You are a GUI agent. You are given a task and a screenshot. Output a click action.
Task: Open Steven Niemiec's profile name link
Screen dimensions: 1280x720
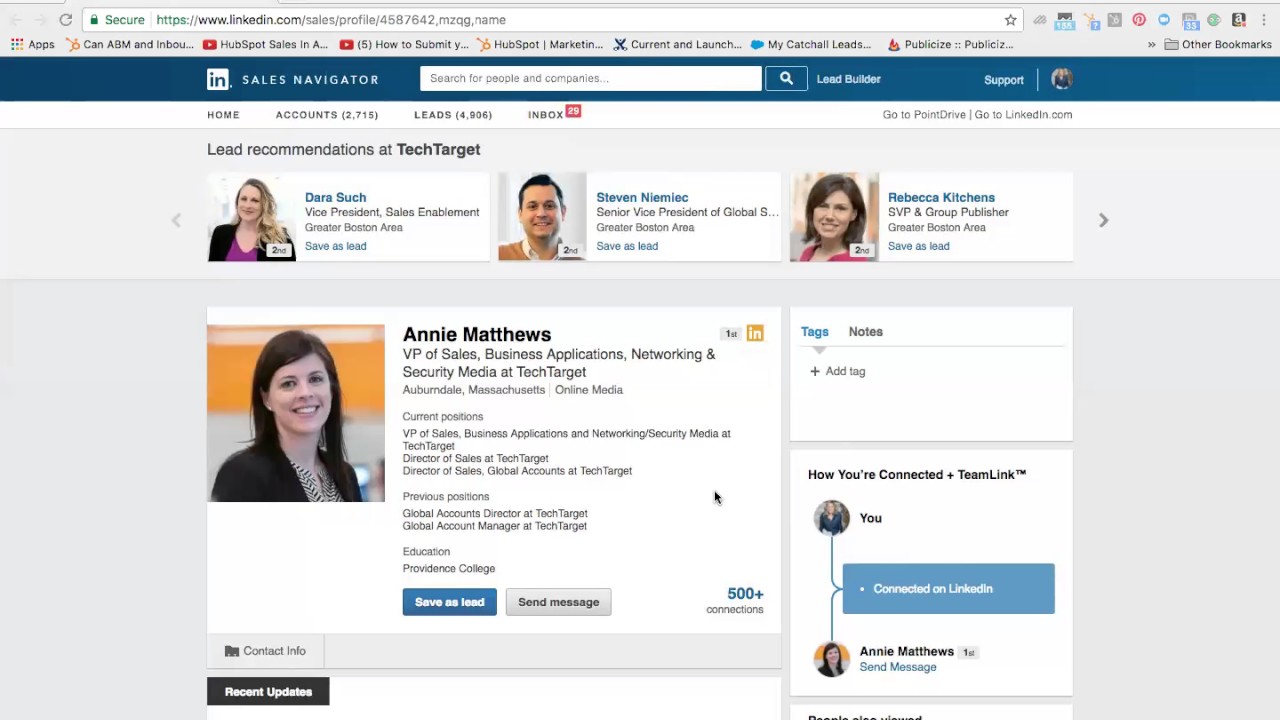pos(642,198)
